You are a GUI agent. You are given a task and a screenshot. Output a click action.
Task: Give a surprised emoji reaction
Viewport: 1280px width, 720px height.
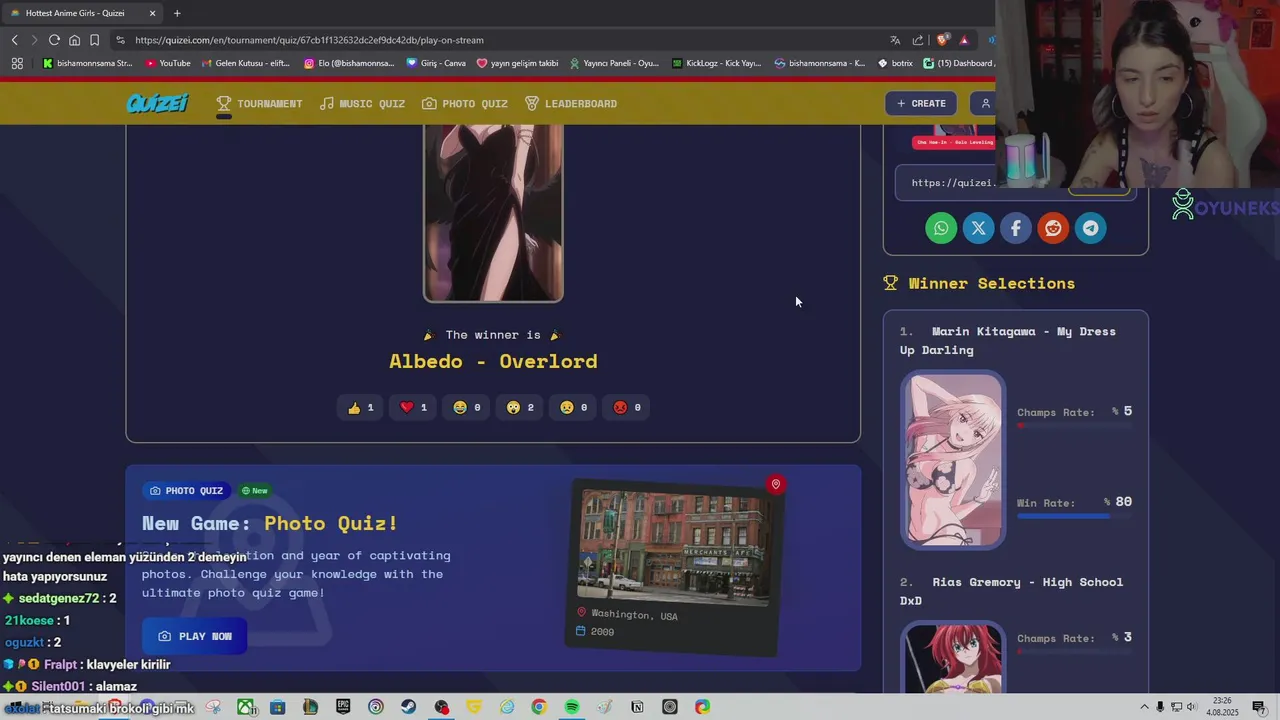point(520,407)
